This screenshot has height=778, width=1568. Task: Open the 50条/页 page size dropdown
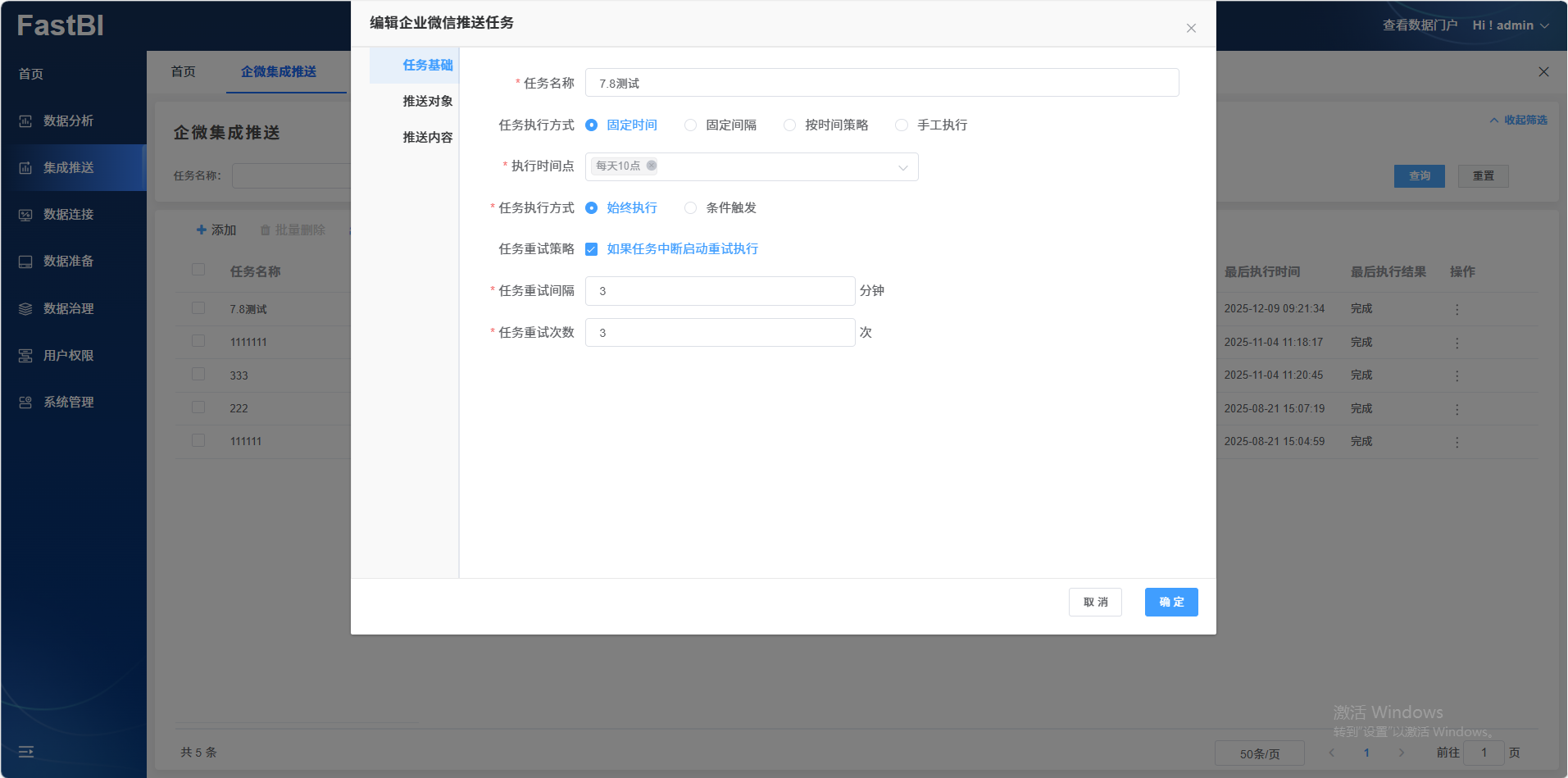coord(1259,753)
